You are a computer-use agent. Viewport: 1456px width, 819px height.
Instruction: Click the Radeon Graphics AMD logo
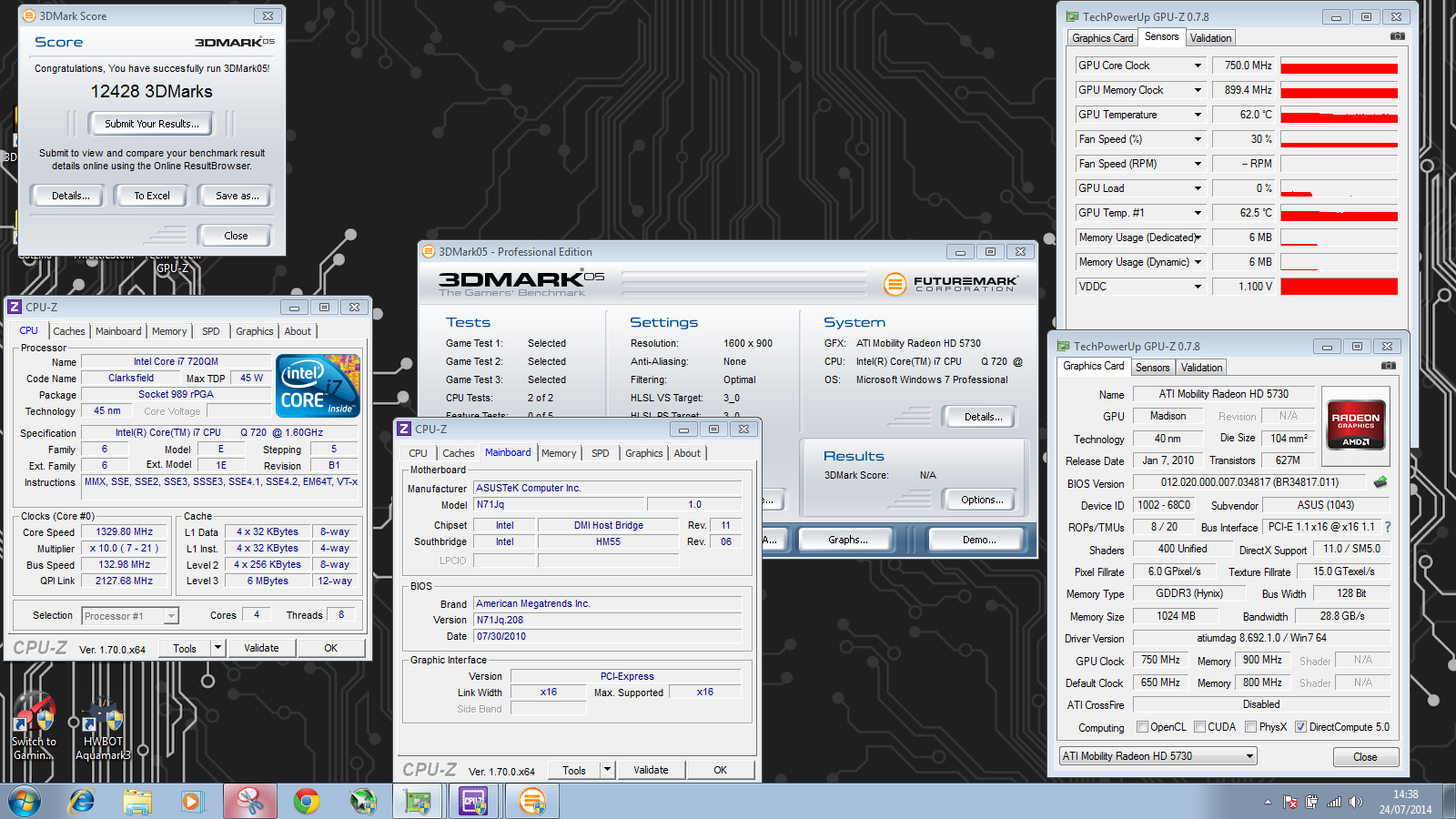1356,424
